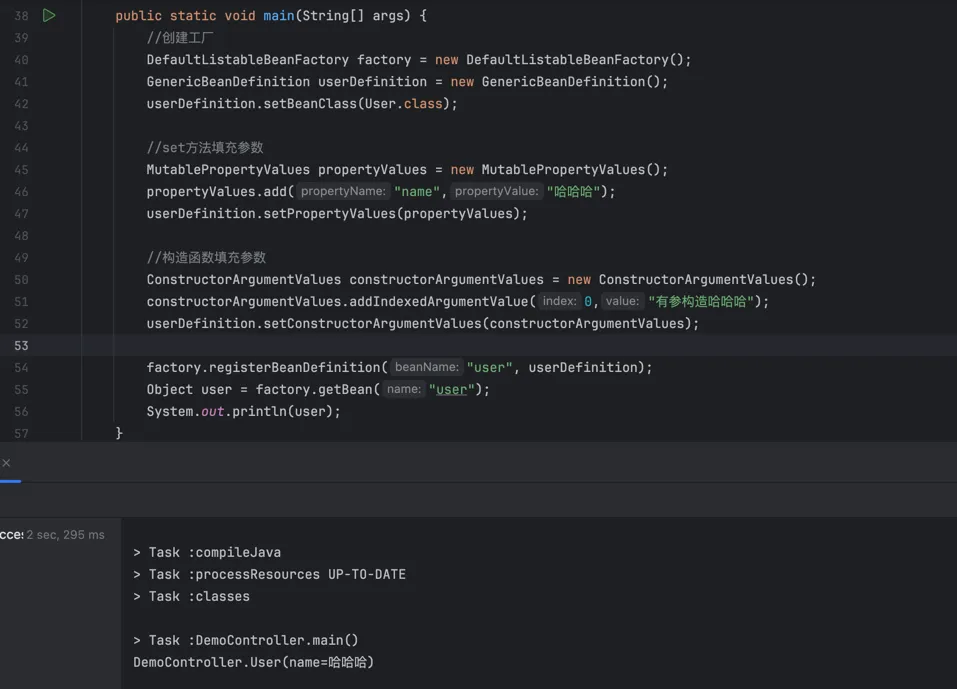Click line number 53 in the gutter
This screenshot has height=689, width=957.
point(21,346)
